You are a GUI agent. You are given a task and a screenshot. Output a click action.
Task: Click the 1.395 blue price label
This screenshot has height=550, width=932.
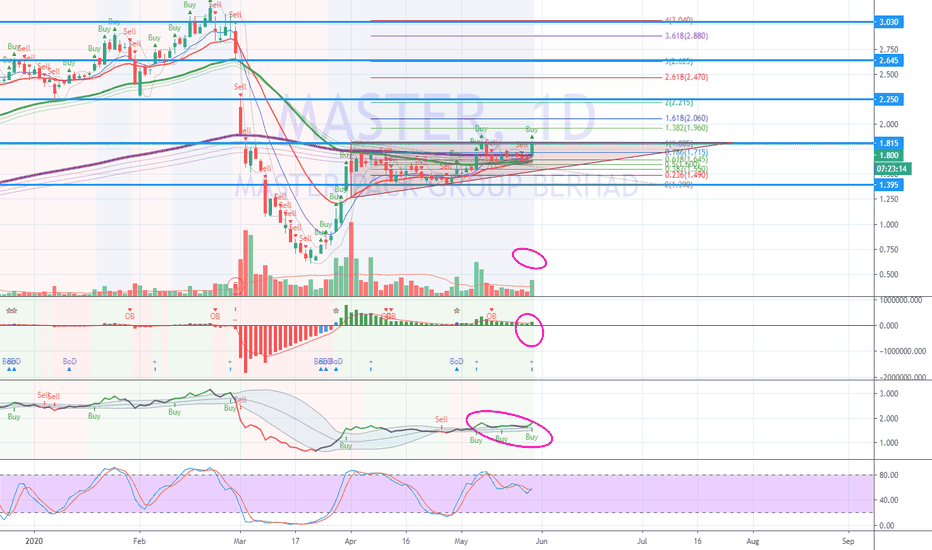coord(889,185)
